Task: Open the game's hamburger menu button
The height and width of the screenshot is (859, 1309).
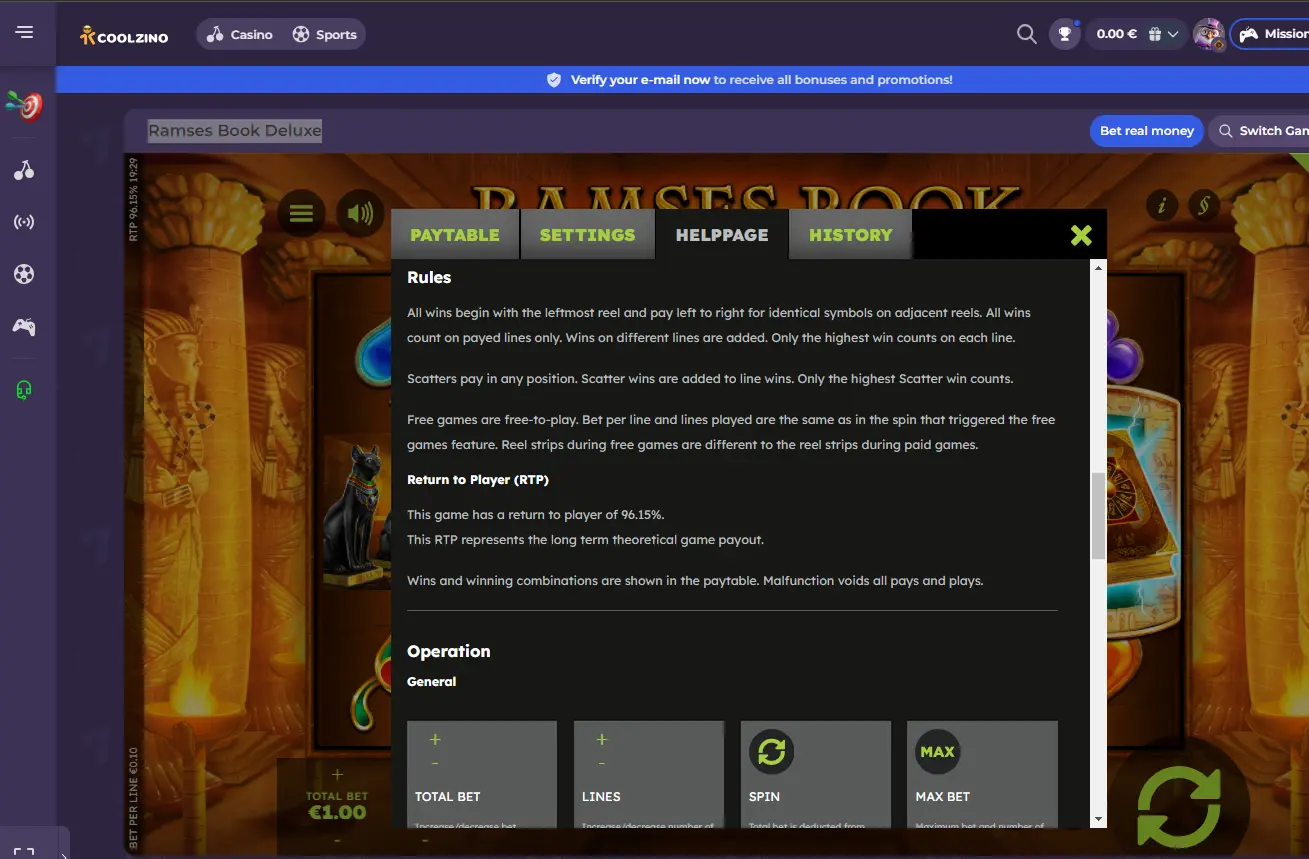Action: click(x=301, y=213)
